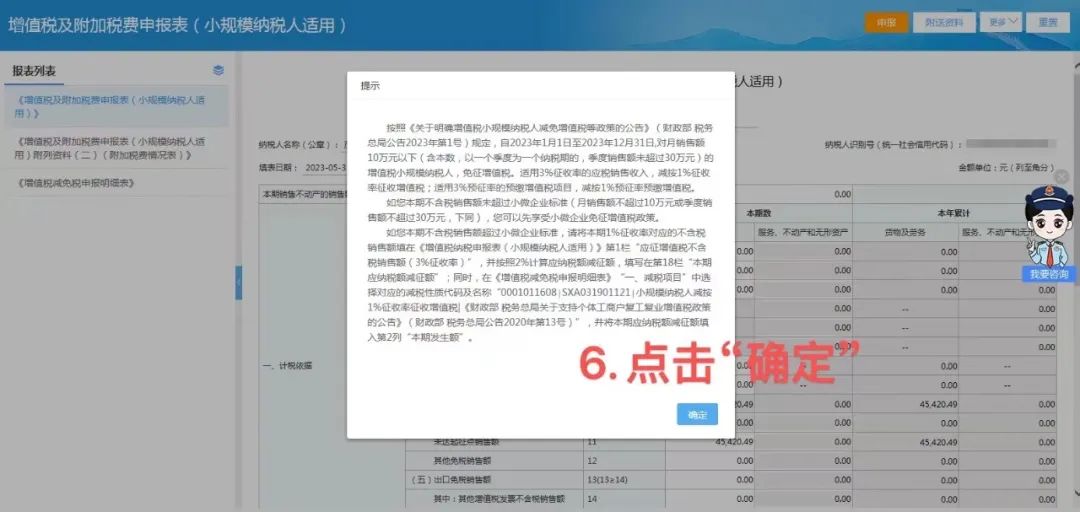Click 确定 in the 提示 dialog
The height and width of the screenshot is (512, 1080).
tap(697, 414)
